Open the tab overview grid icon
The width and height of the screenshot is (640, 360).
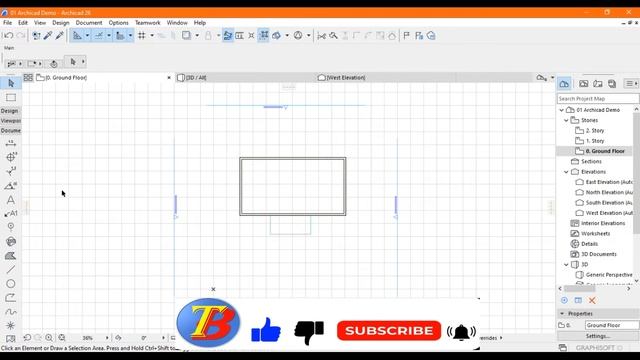(28, 78)
